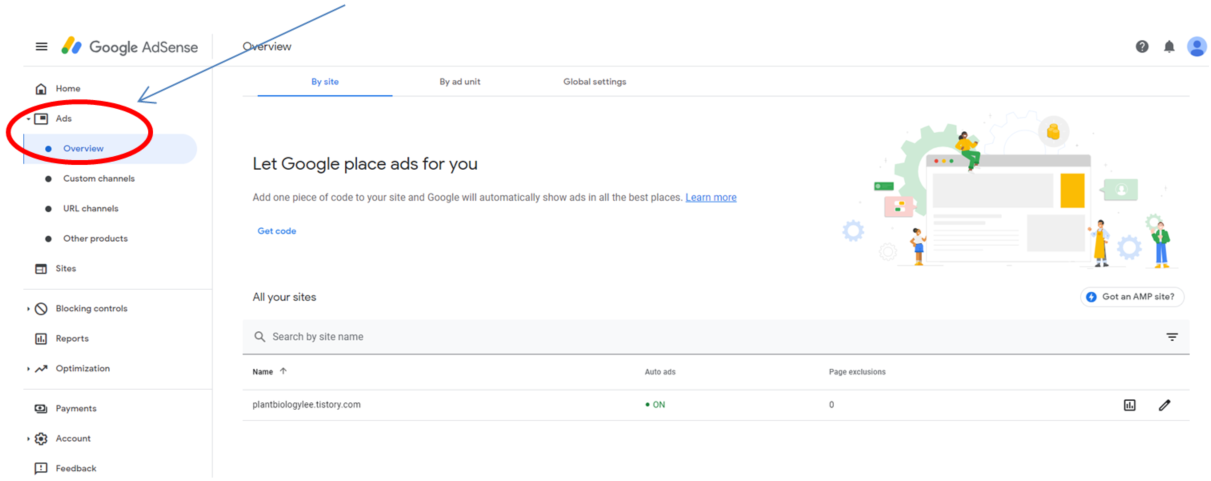Click the Page exclusions column header

pos(857,372)
